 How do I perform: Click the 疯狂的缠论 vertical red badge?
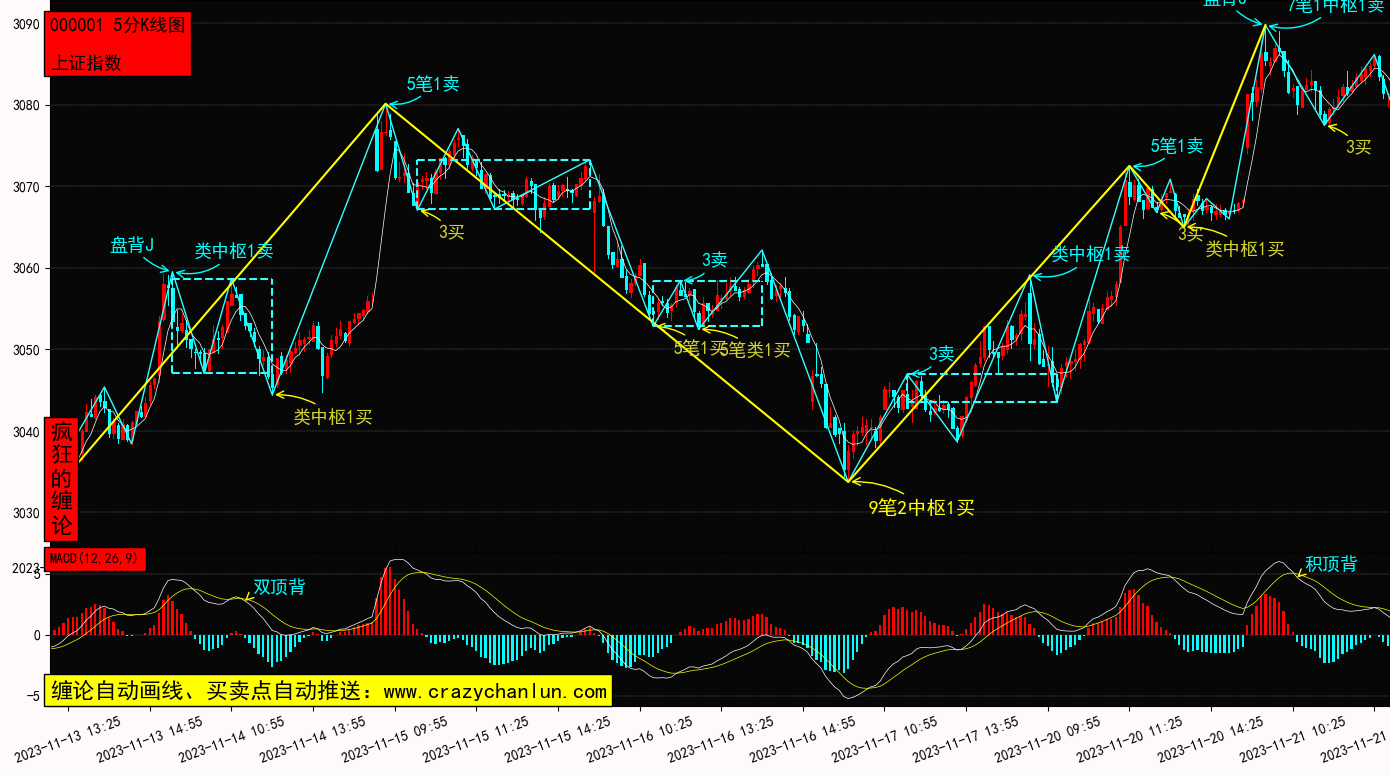point(62,478)
